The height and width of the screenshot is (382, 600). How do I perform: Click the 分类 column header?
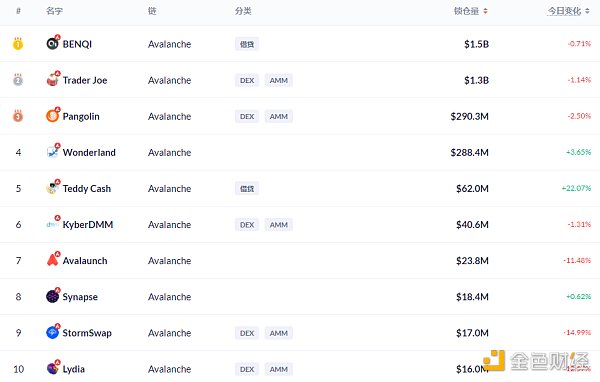(x=243, y=11)
